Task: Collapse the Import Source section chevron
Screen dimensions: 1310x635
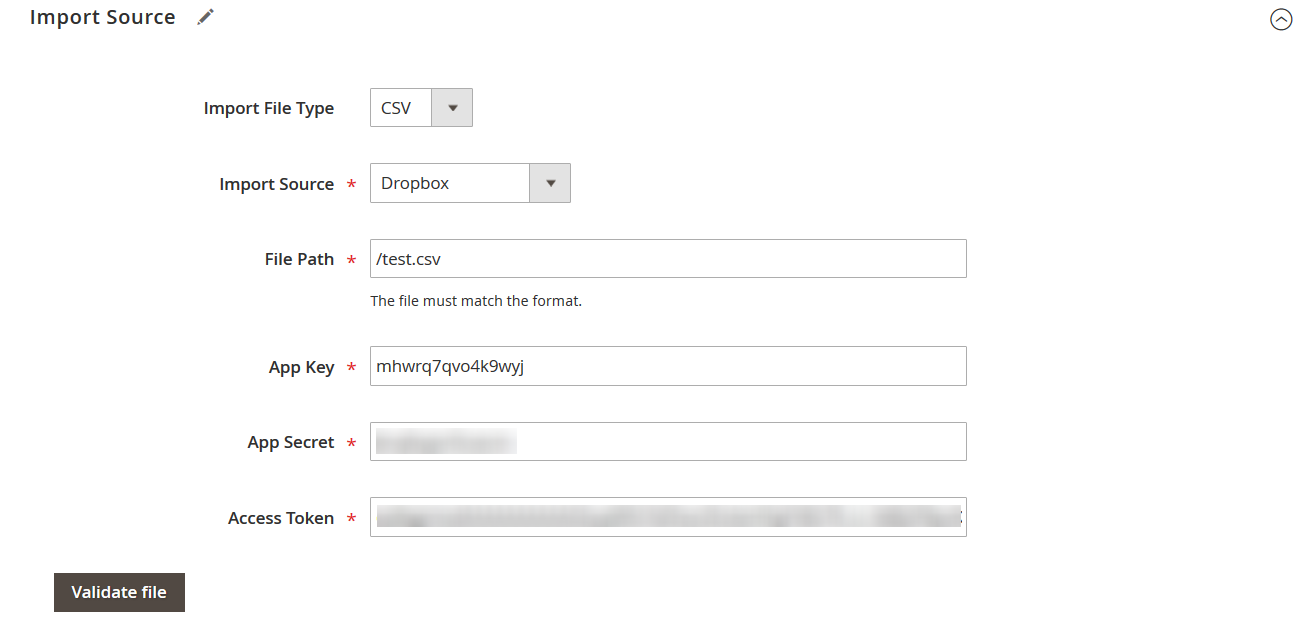Action: [1281, 19]
